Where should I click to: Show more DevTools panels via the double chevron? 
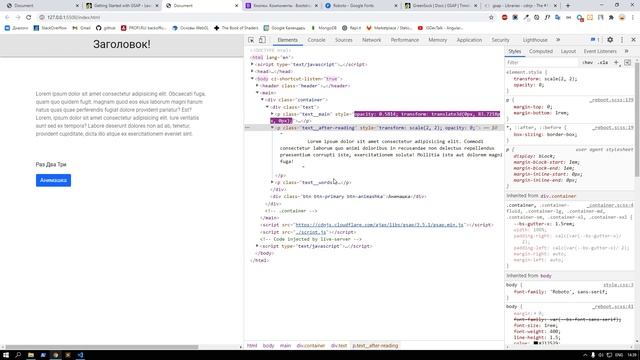click(x=558, y=40)
